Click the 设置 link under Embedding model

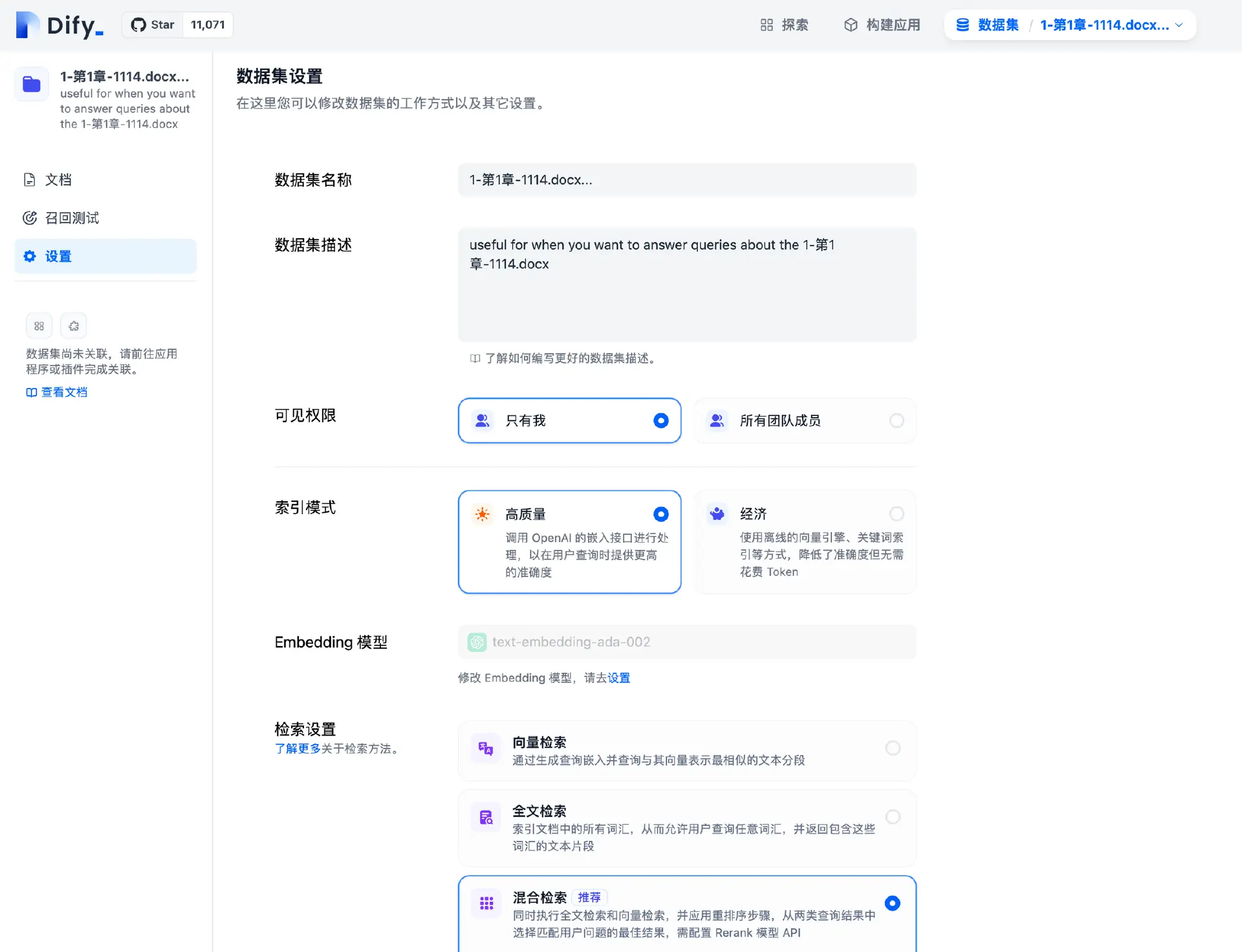click(618, 678)
